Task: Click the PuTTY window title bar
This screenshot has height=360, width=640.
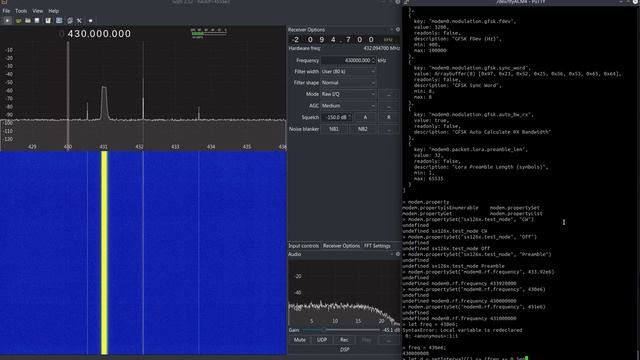Action: (521, 2)
